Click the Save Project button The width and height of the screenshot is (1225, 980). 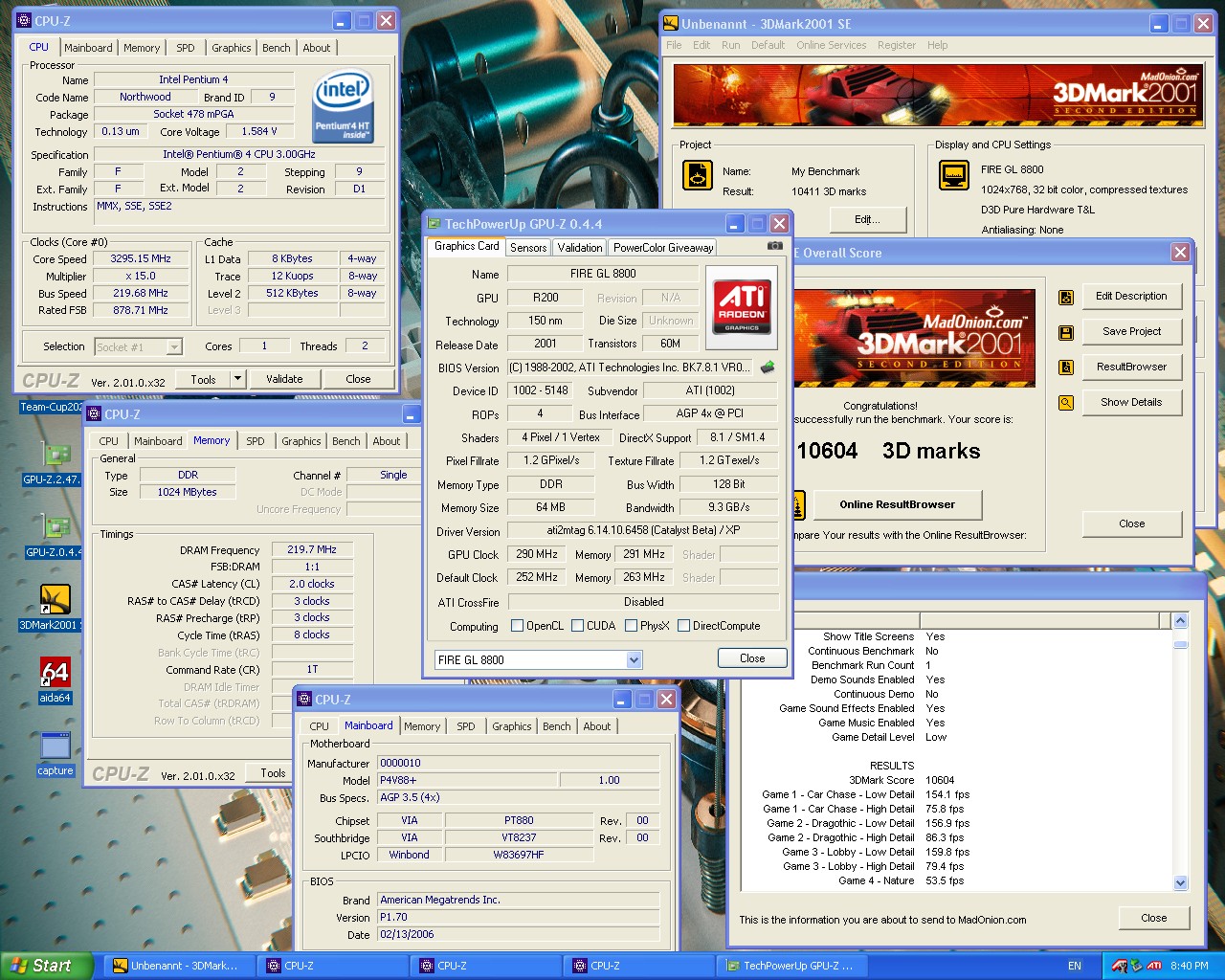click(x=1131, y=331)
